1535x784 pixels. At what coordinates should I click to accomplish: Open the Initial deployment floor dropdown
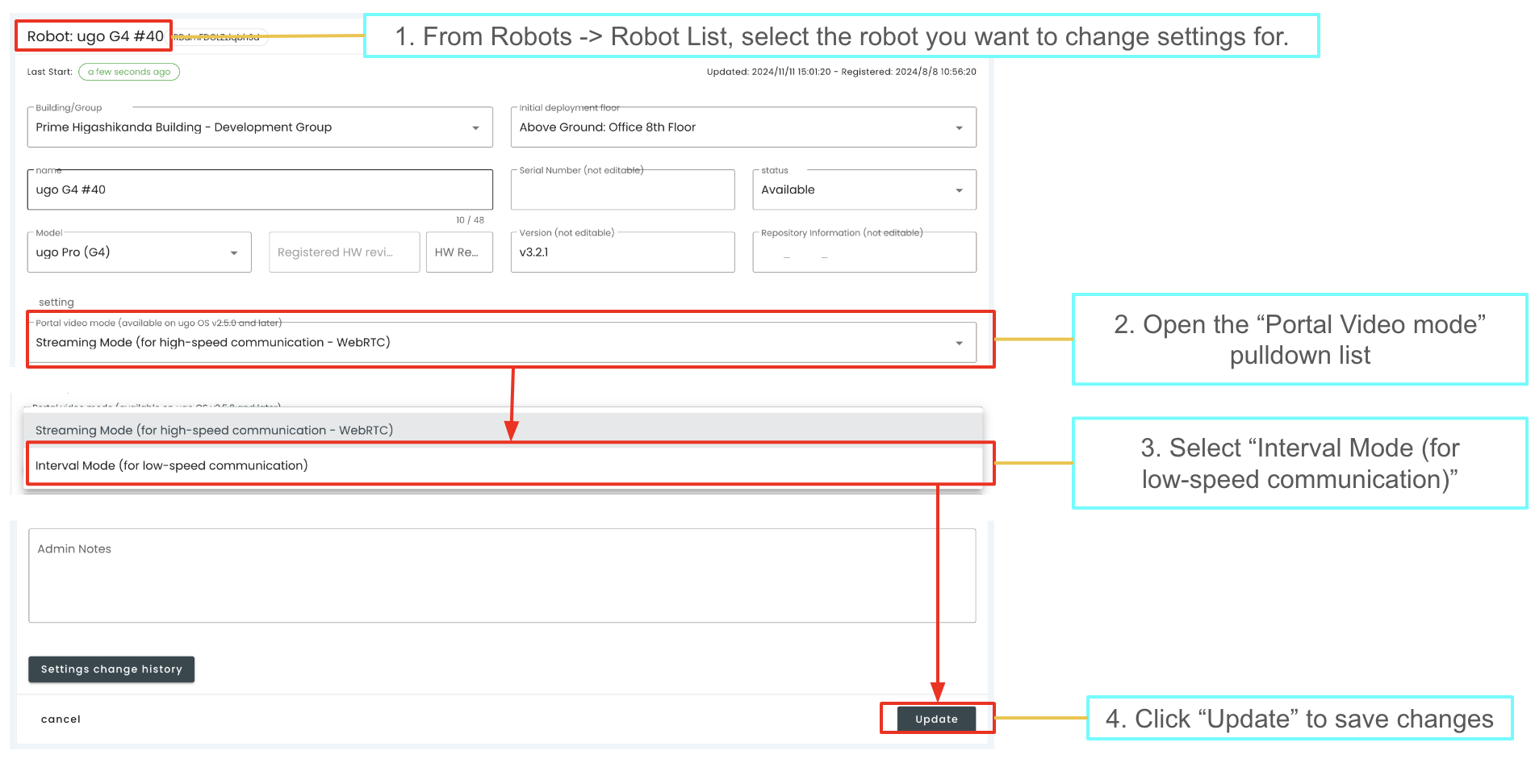[743, 127]
